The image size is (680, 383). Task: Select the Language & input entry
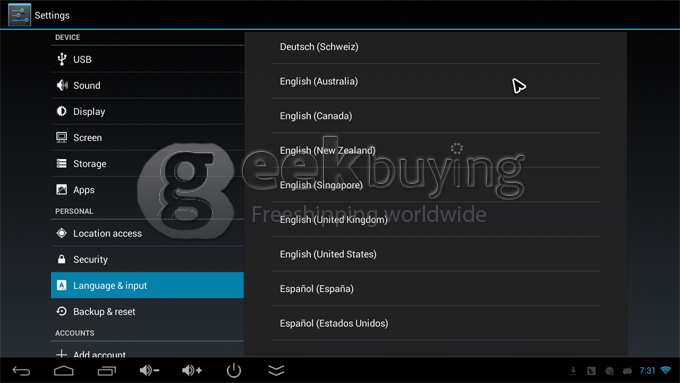coord(147,285)
